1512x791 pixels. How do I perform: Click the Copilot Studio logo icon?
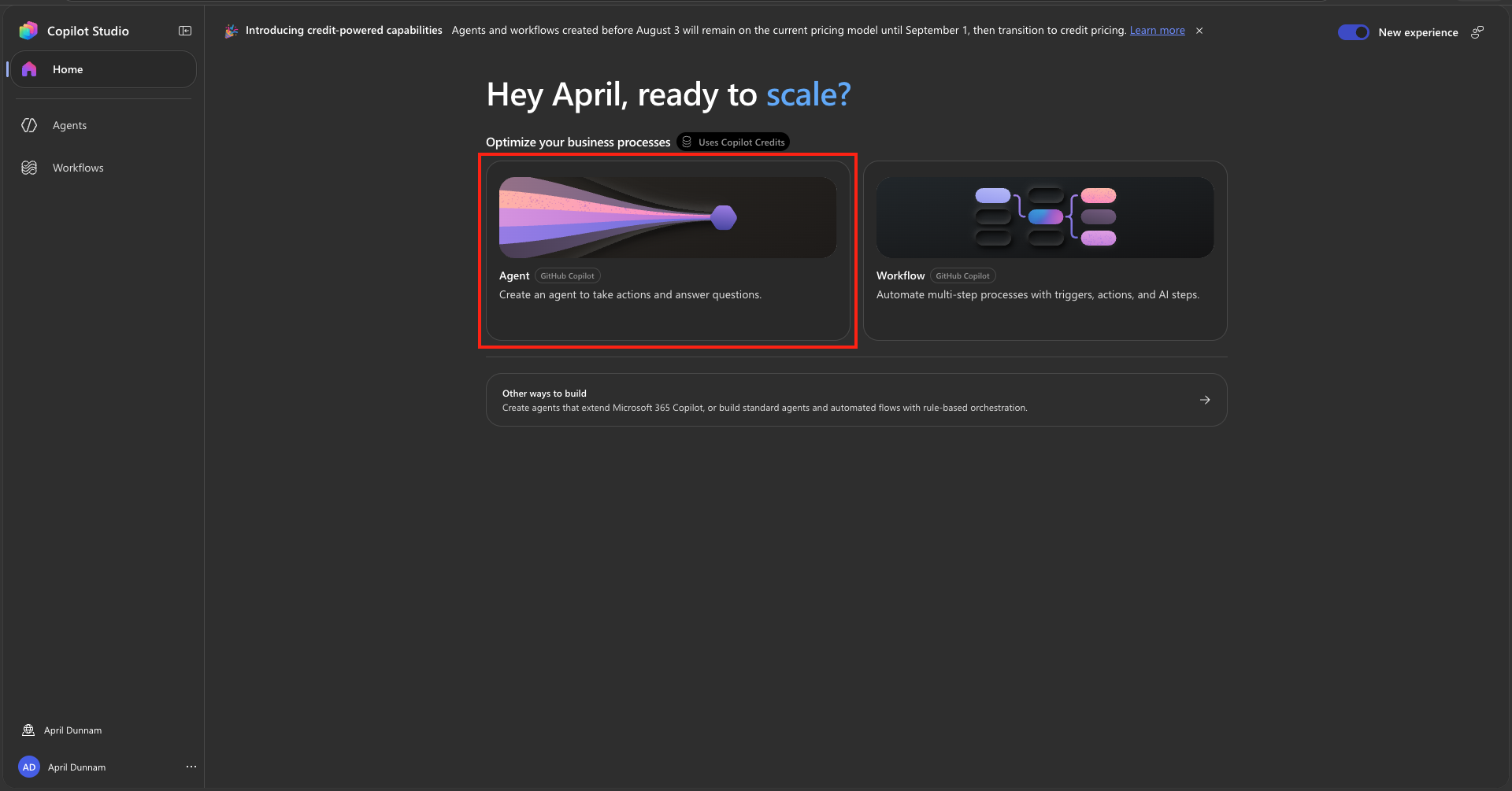[28, 31]
